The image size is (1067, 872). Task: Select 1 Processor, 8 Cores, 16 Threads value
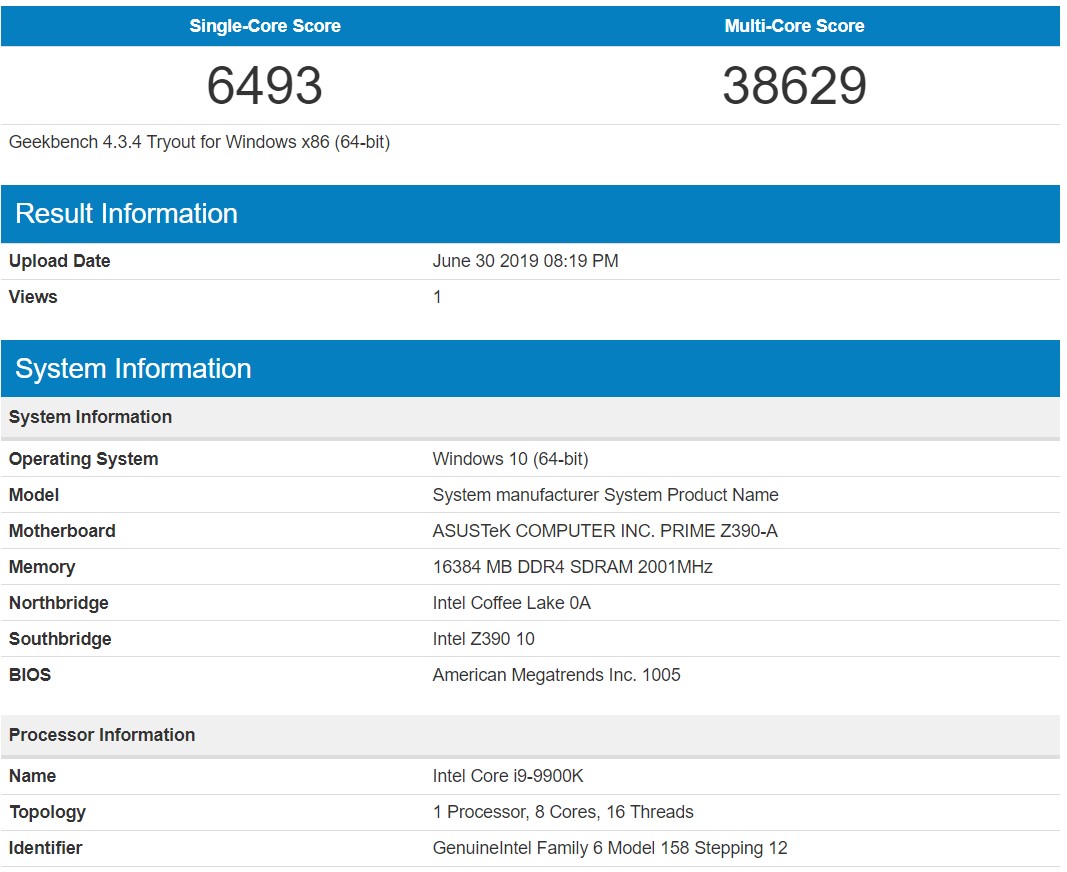pyautogui.click(x=563, y=812)
